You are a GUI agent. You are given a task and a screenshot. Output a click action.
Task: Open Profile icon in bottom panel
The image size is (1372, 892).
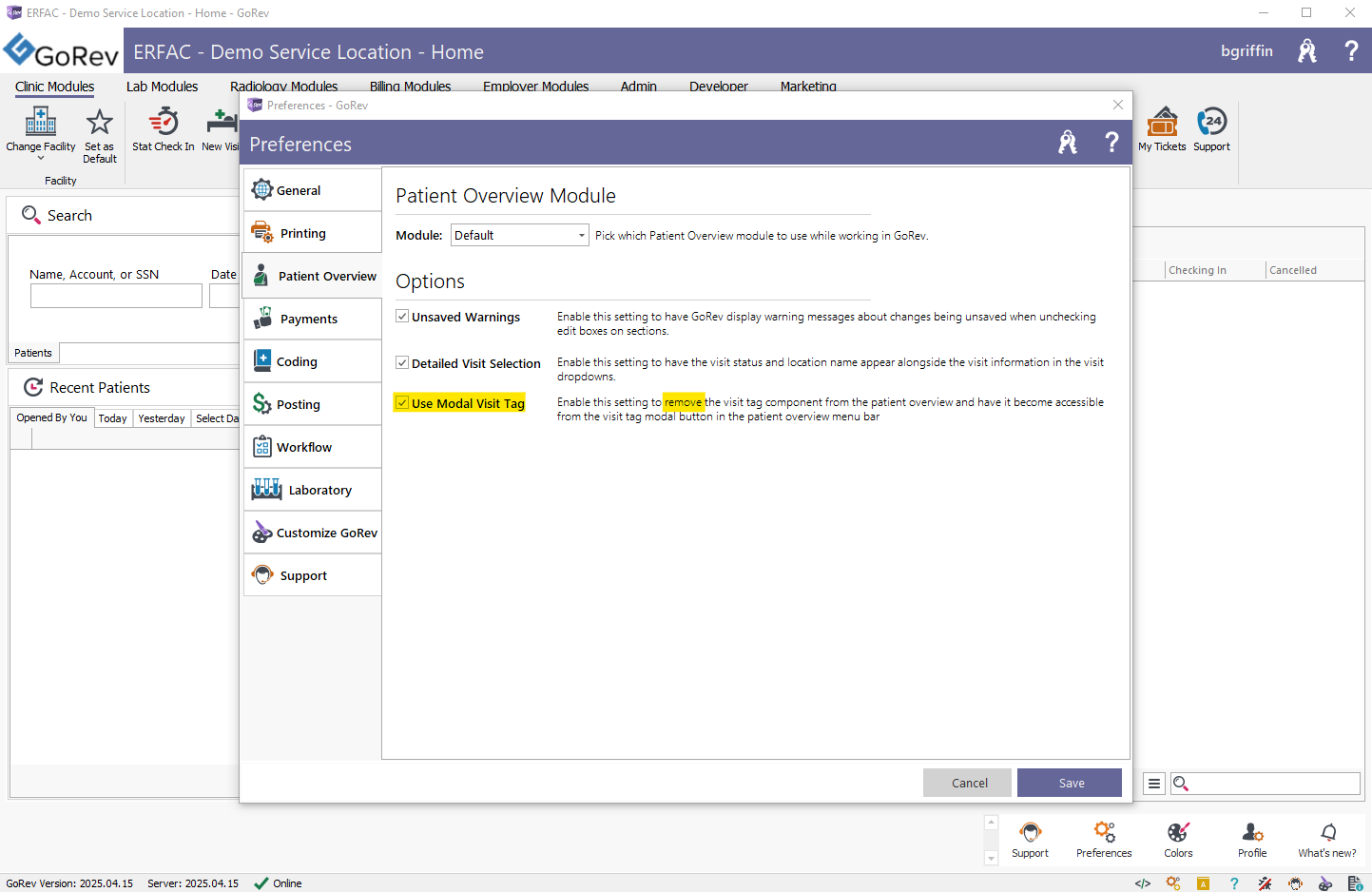pos(1252,832)
